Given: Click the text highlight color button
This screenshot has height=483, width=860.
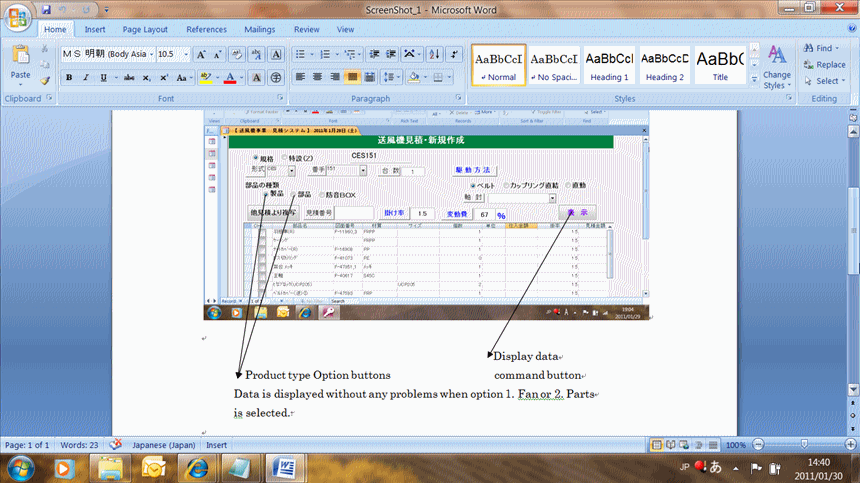Looking at the screenshot, I should (x=206, y=78).
